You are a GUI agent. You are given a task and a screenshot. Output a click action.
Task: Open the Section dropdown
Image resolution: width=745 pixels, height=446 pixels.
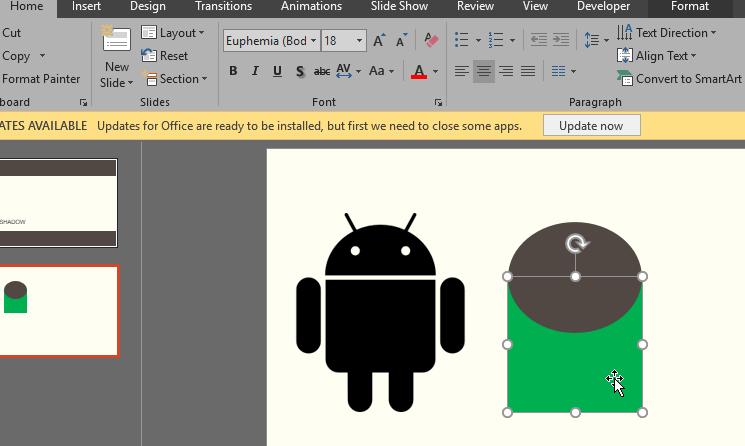[174, 79]
